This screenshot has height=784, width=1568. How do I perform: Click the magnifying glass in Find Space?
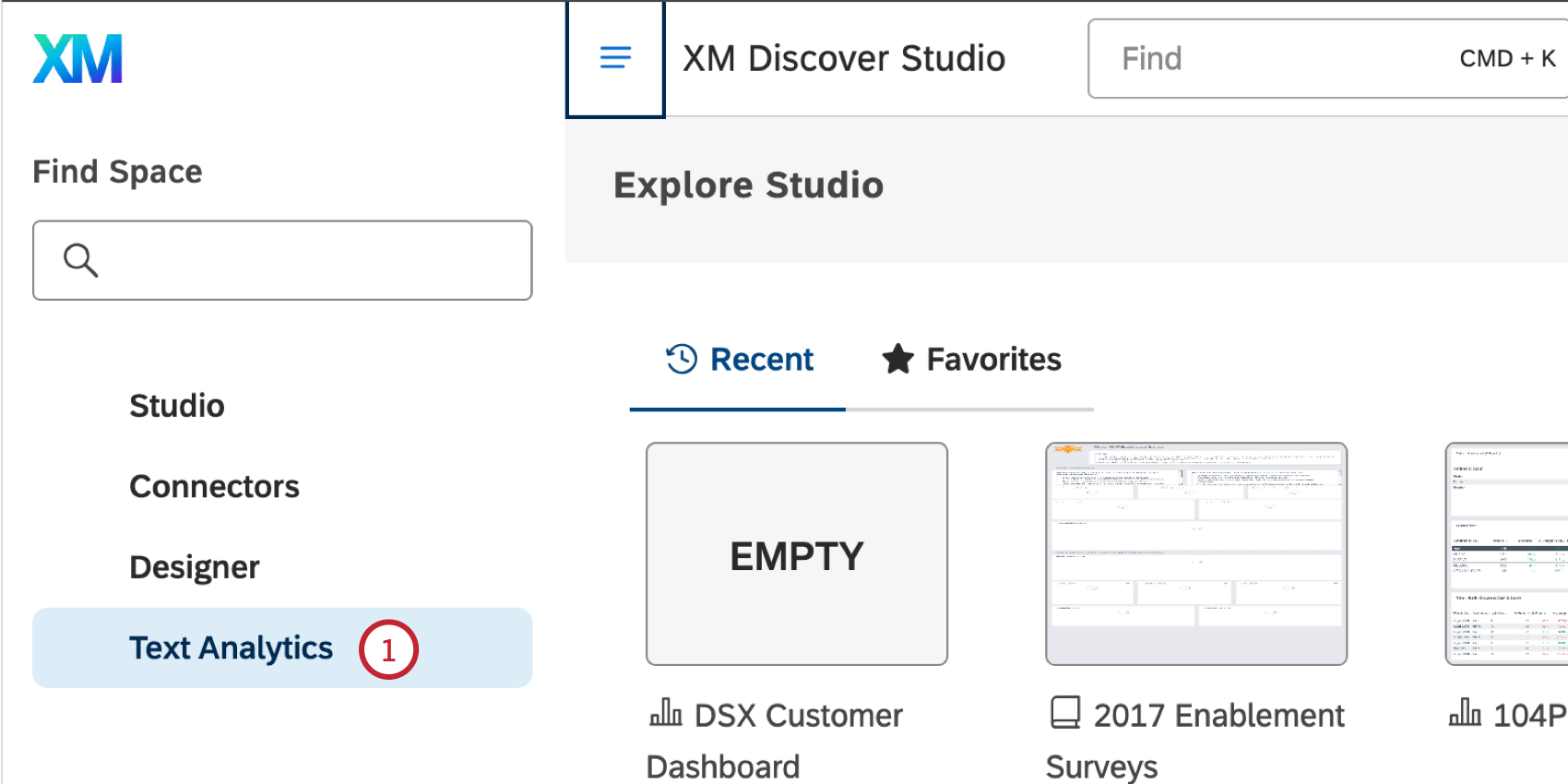point(81,261)
